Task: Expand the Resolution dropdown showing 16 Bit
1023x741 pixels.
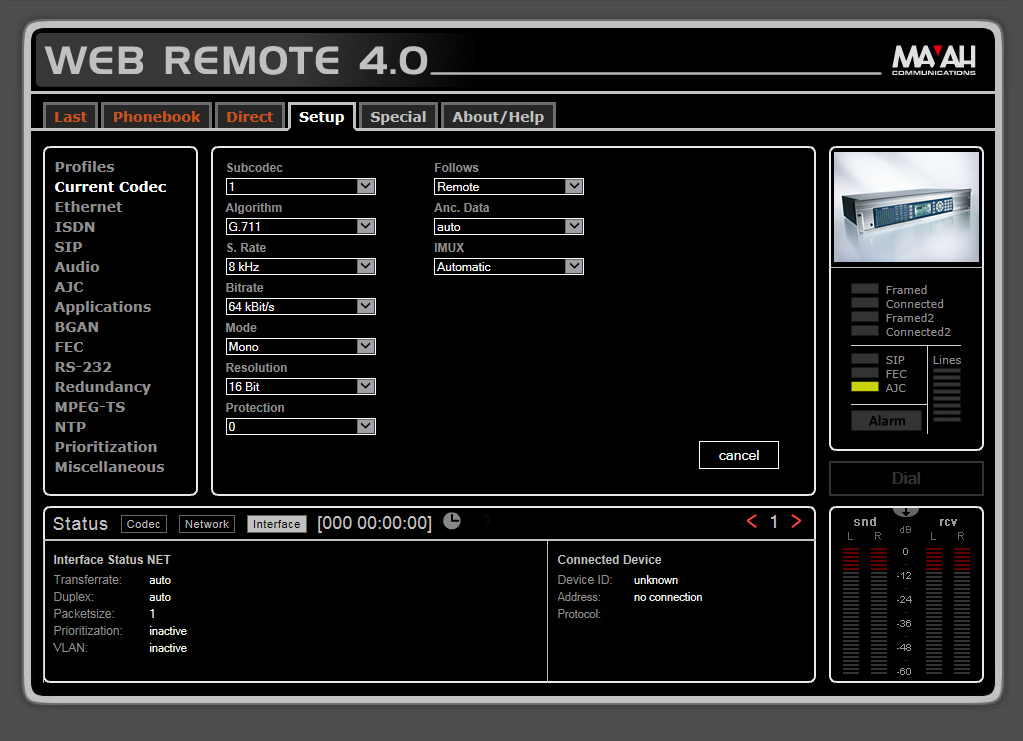Action: (301, 386)
